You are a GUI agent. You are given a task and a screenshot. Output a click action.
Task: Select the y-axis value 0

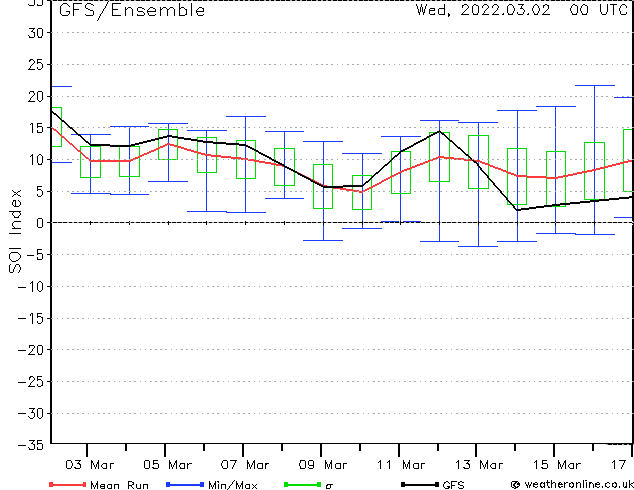pyautogui.click(x=39, y=223)
